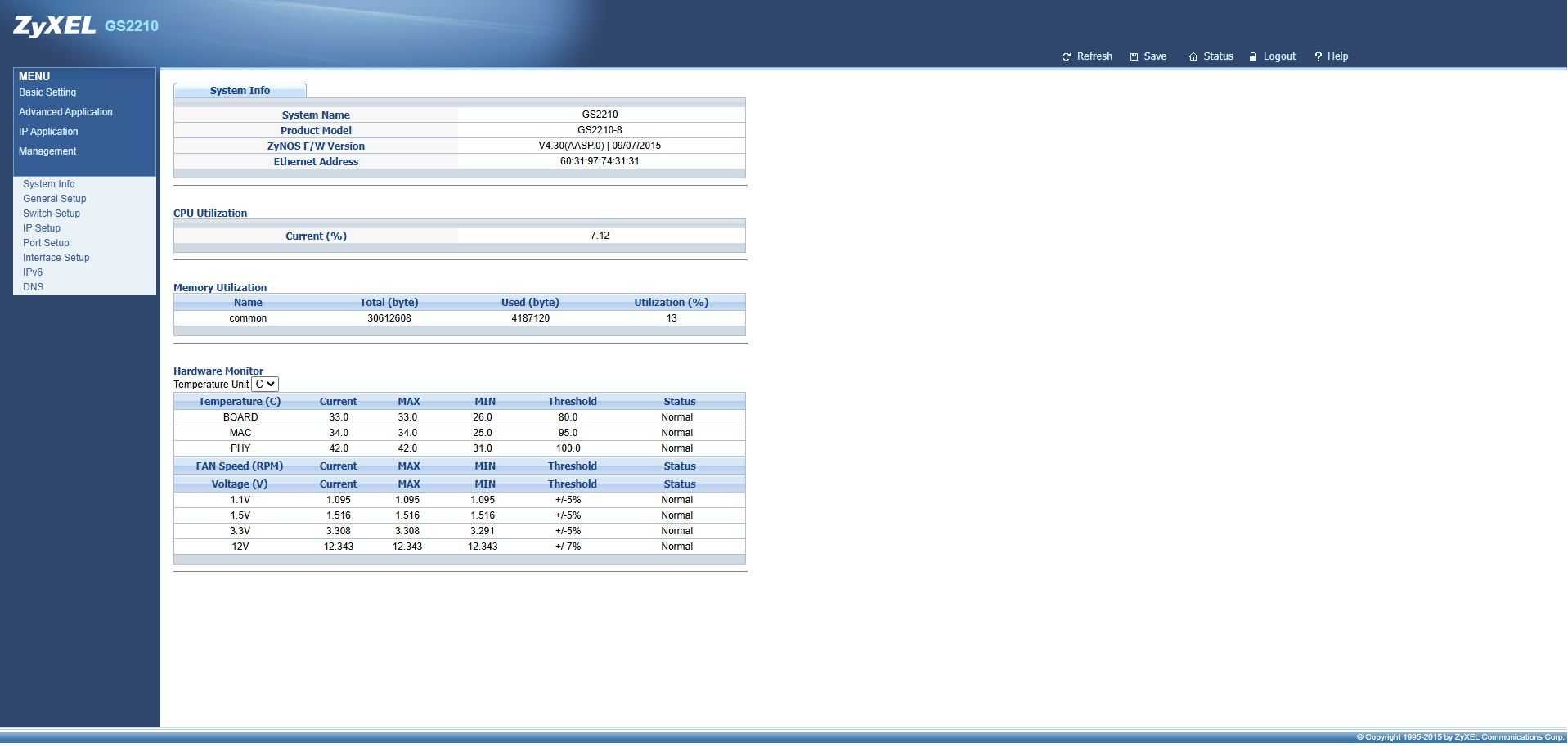
Task: Open Port Setup submenu link
Action: 46,243
